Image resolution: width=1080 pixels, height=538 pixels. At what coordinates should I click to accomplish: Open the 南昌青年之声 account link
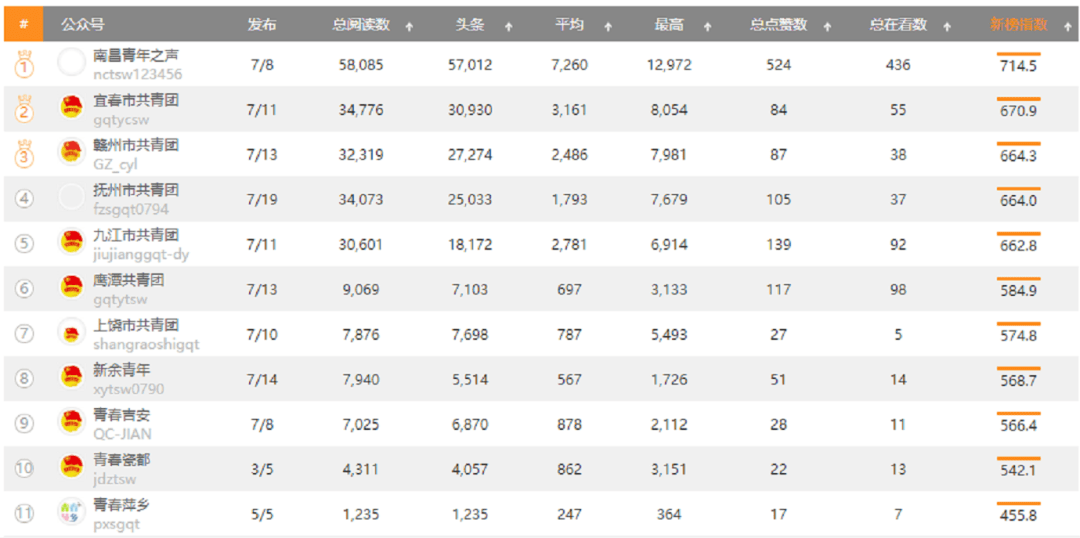point(136,56)
